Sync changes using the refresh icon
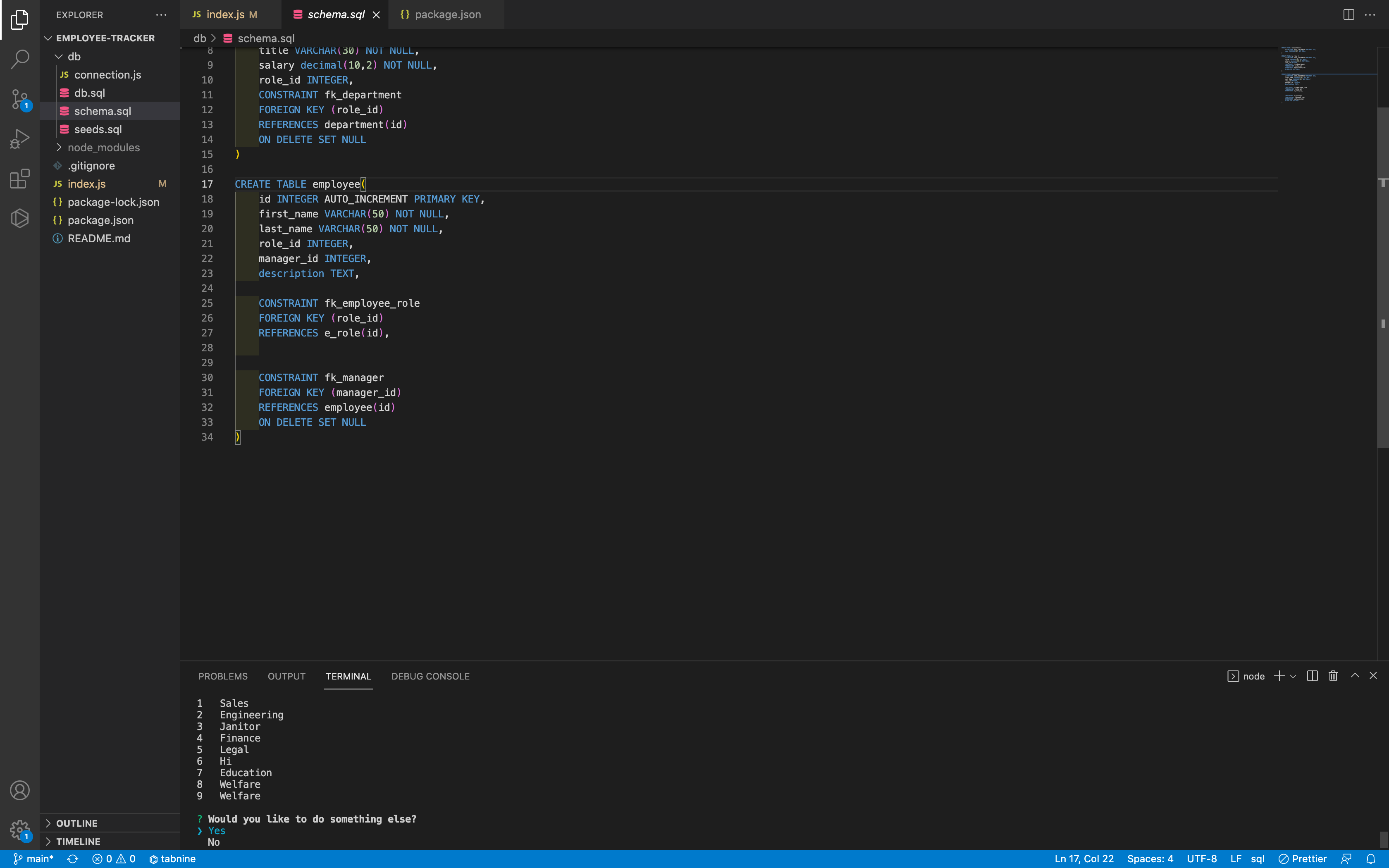 coord(74,858)
